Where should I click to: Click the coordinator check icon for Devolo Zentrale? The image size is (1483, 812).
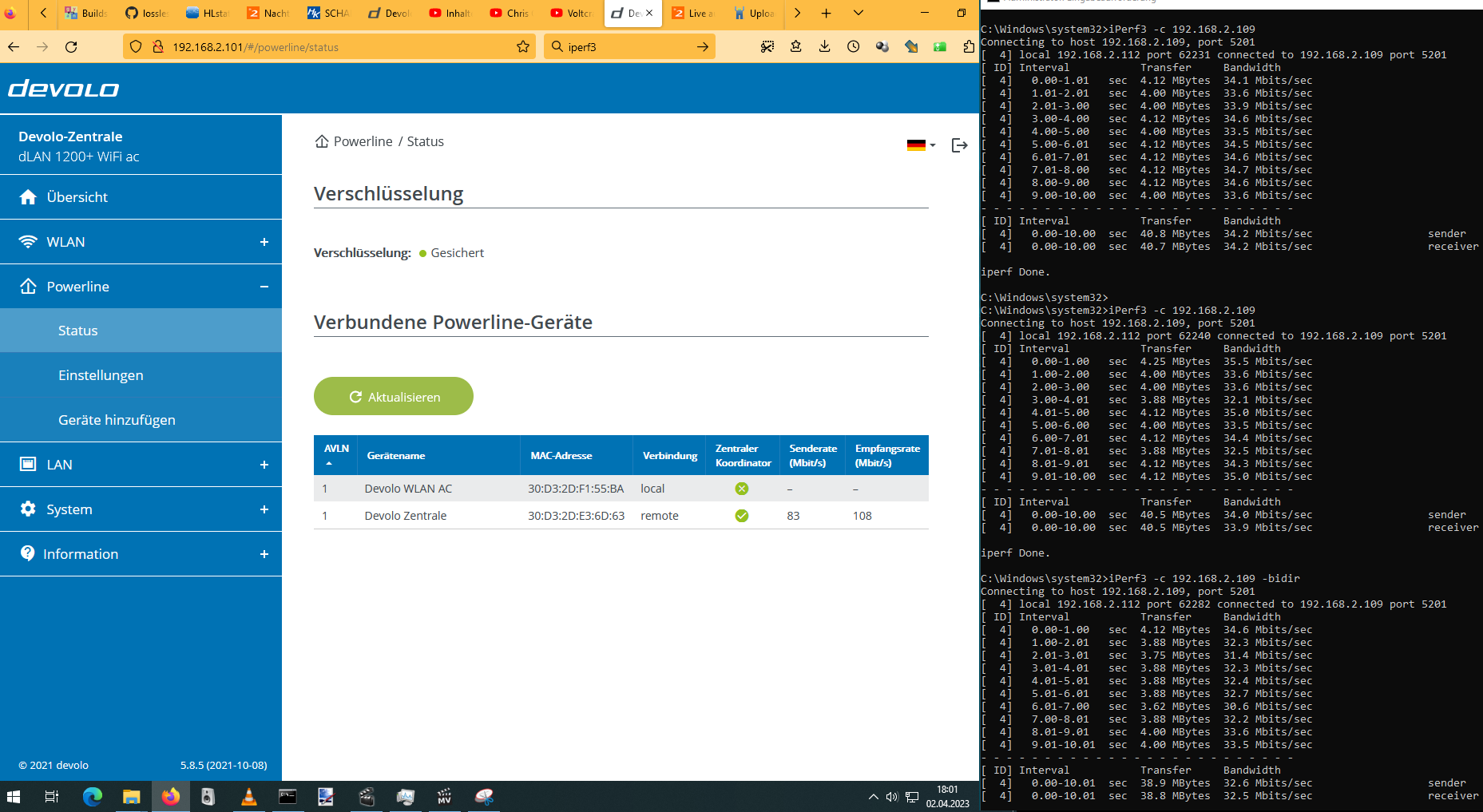coord(742,516)
